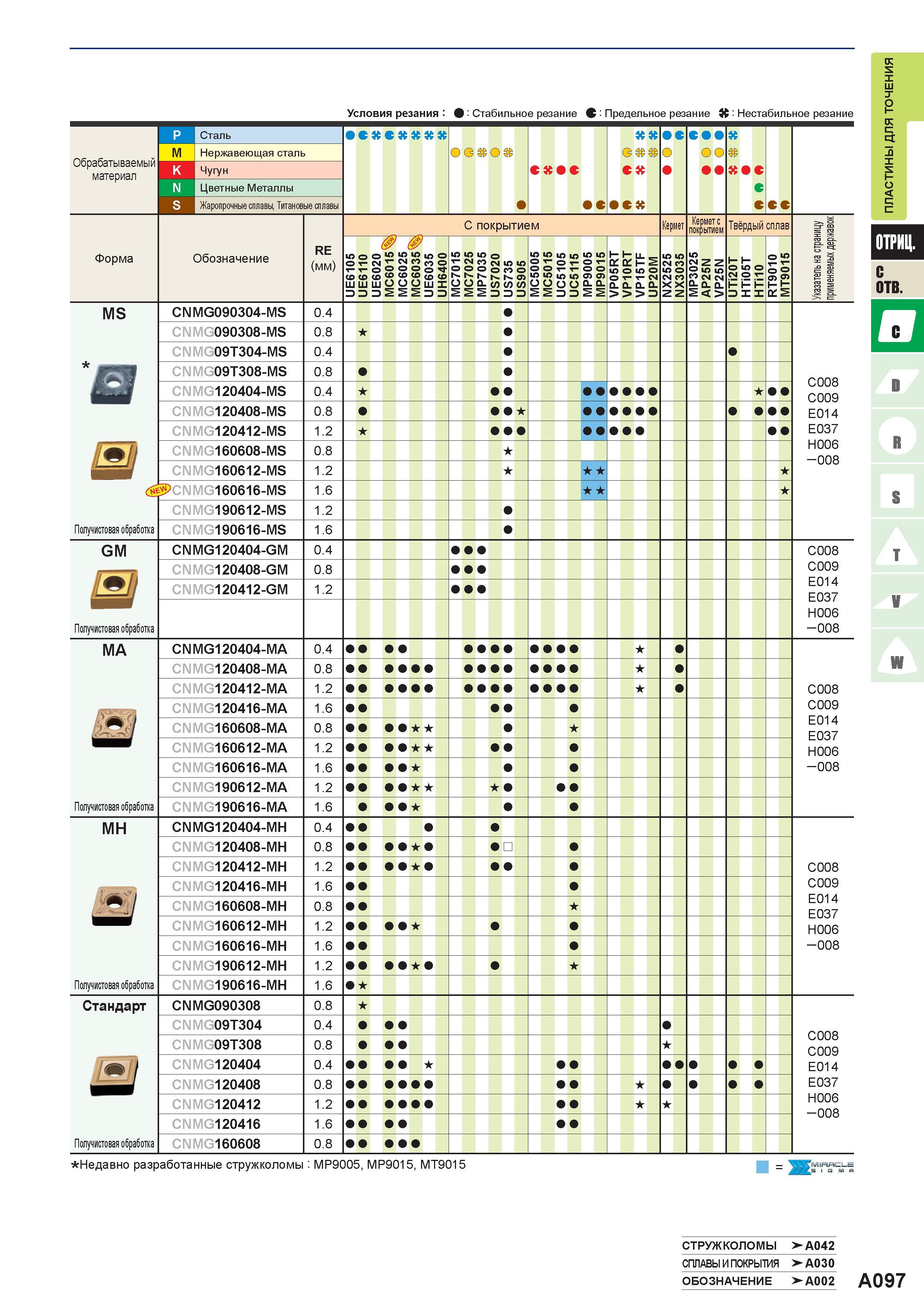Click the С покрытием column group header

(x=501, y=225)
